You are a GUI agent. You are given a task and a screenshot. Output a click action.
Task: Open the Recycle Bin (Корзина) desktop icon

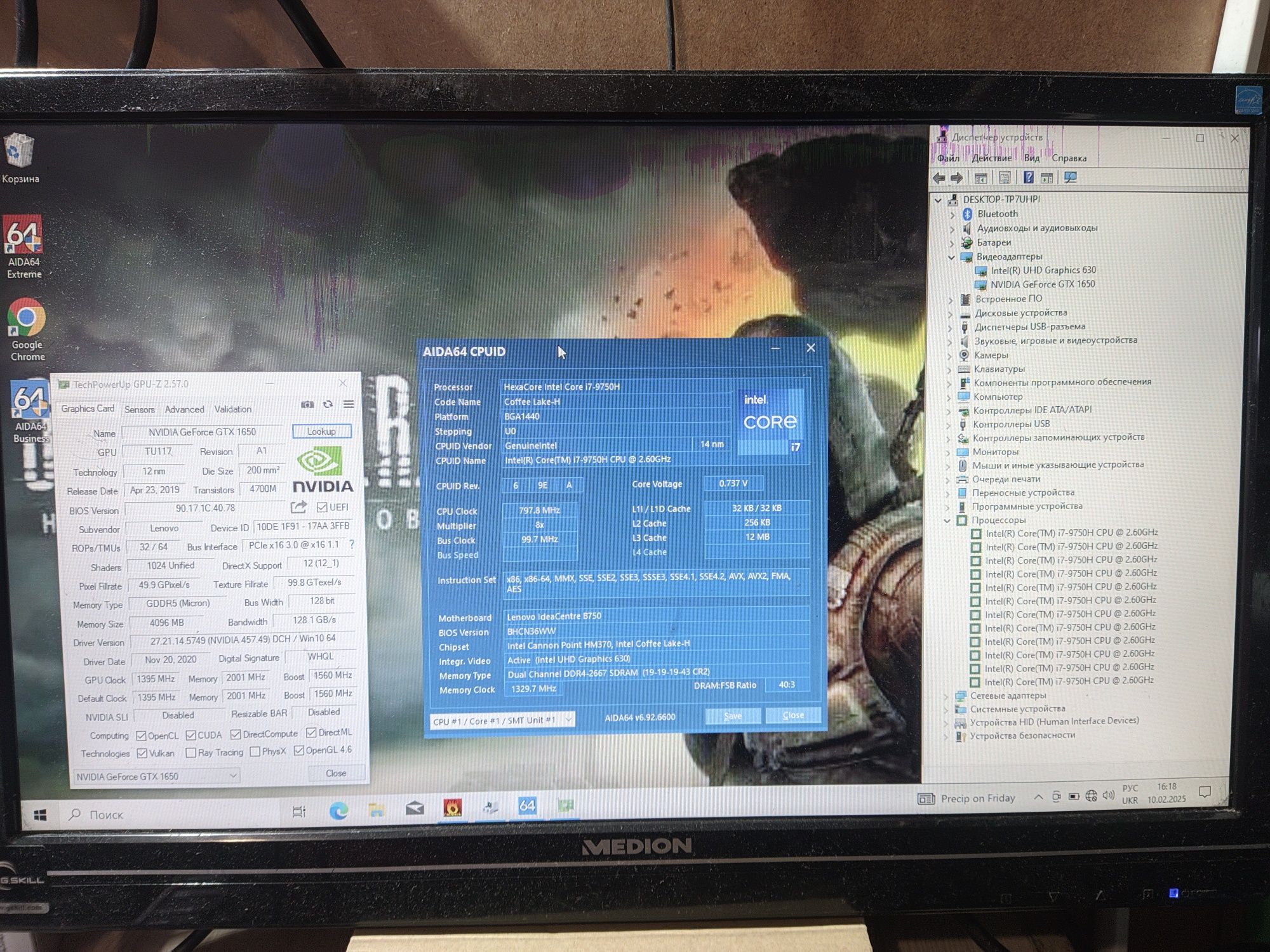tap(20, 158)
